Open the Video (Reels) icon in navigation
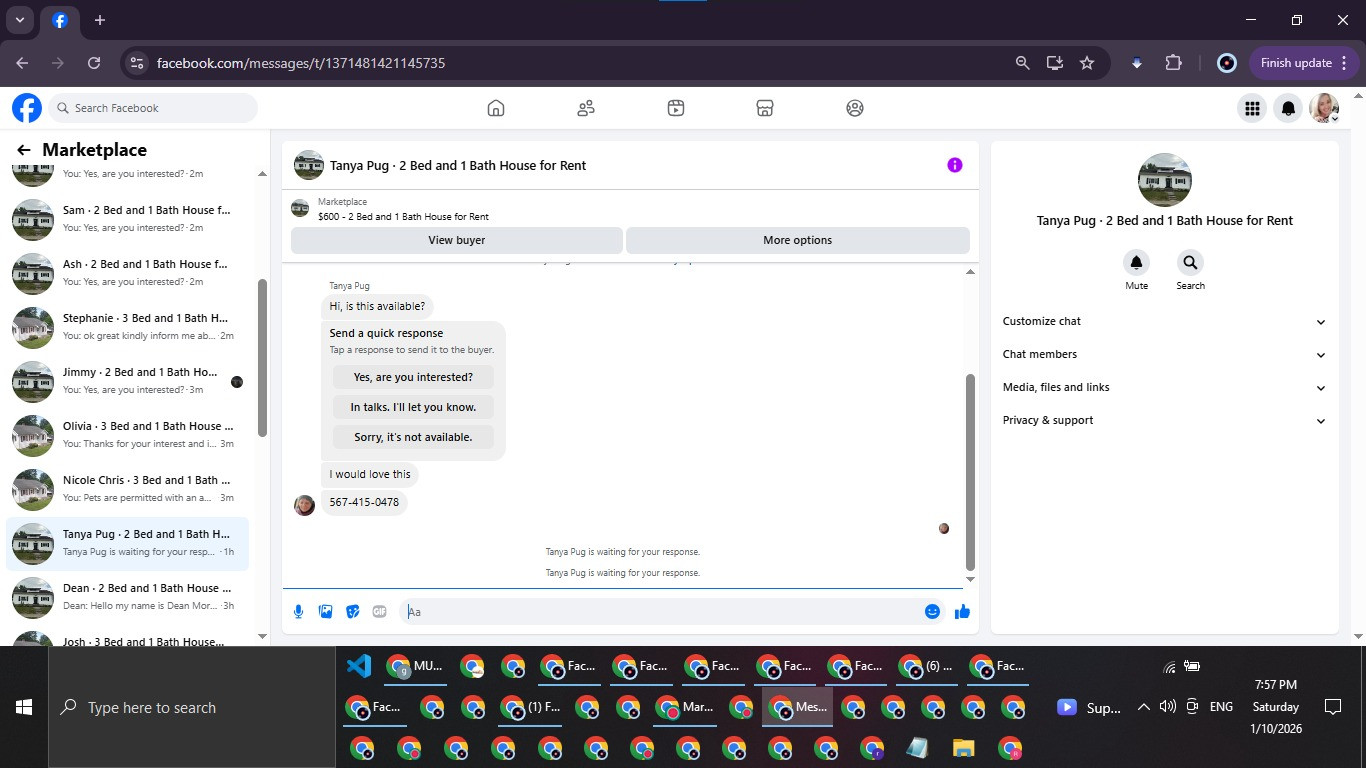 point(676,108)
